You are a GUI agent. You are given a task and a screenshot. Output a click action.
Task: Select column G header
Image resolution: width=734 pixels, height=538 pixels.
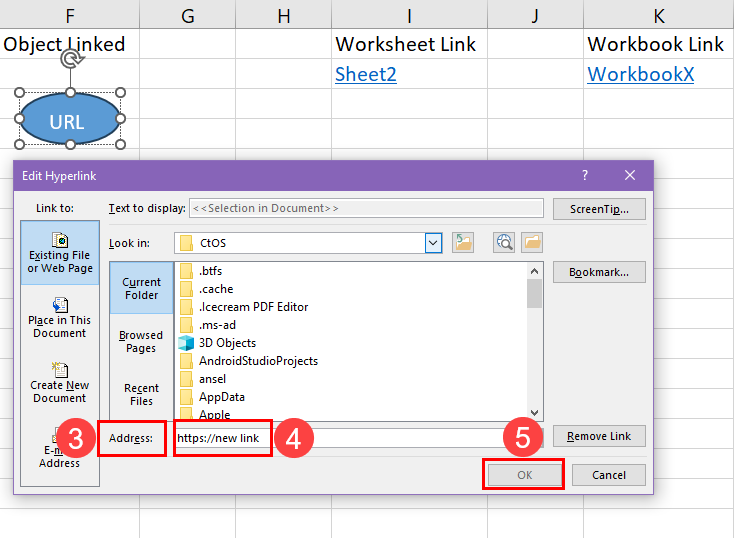pyautogui.click(x=188, y=15)
